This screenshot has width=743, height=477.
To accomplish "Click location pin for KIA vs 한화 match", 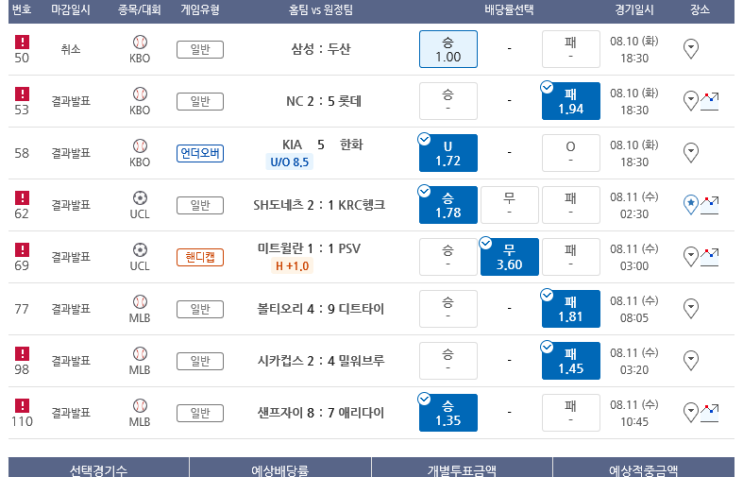I will pyautogui.click(x=691, y=153).
